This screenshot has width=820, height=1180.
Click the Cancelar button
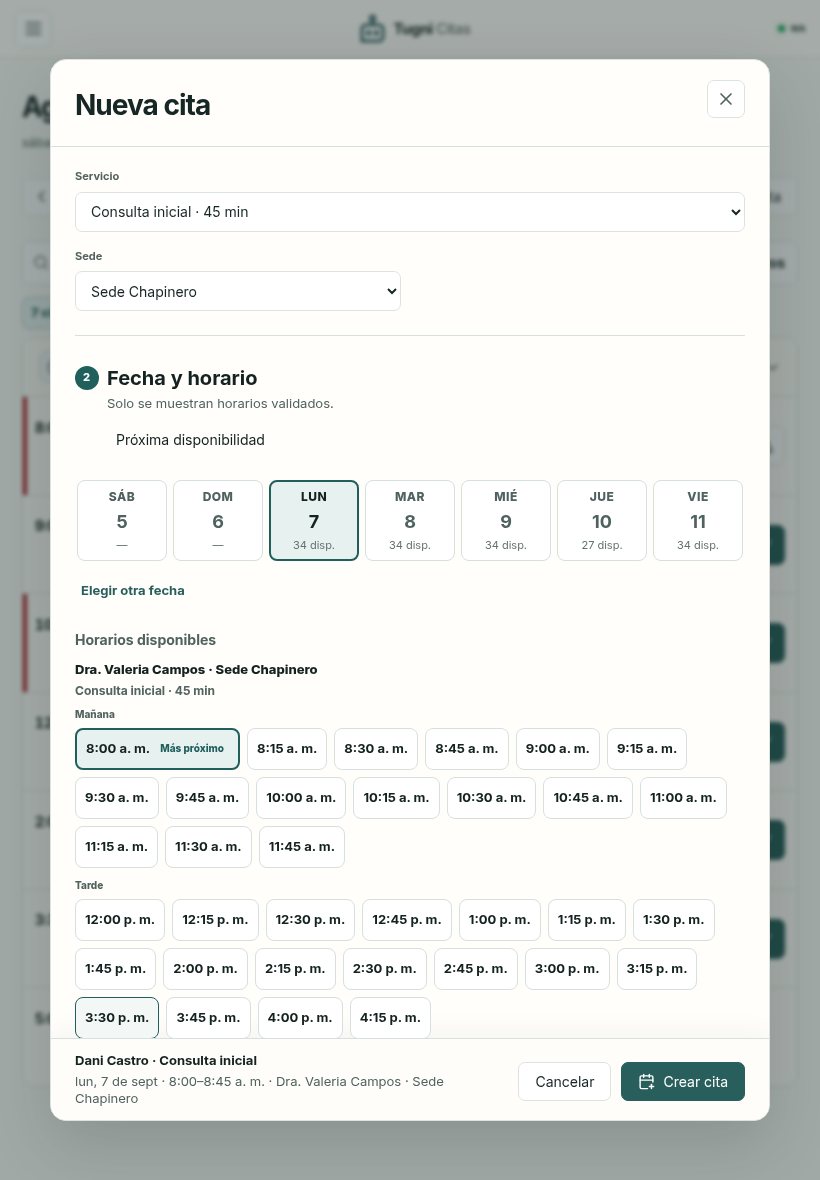pos(564,1081)
